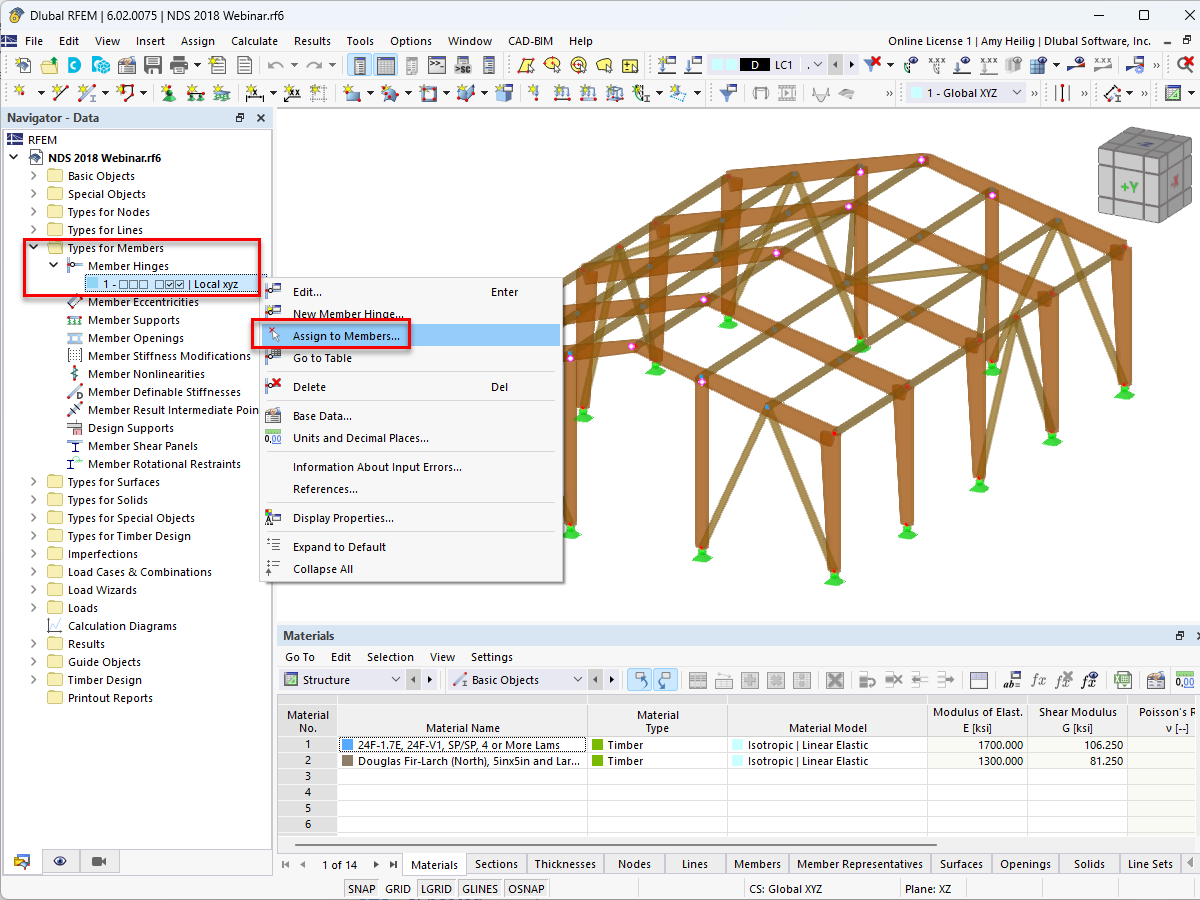Toggle GLINES in status bar

coord(480,888)
